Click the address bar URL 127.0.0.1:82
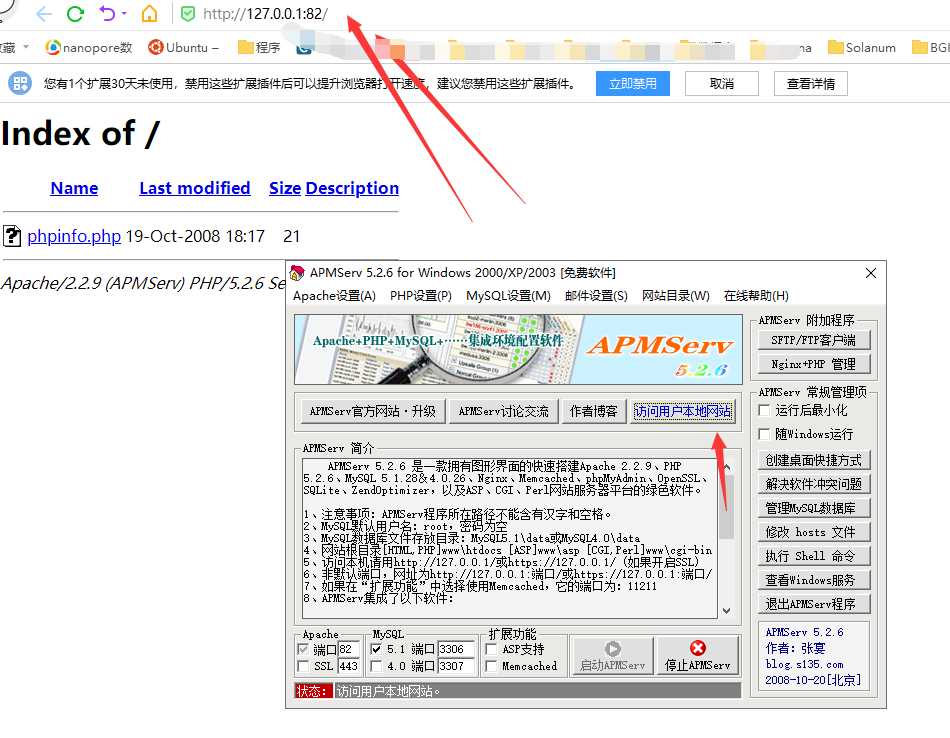 265,13
